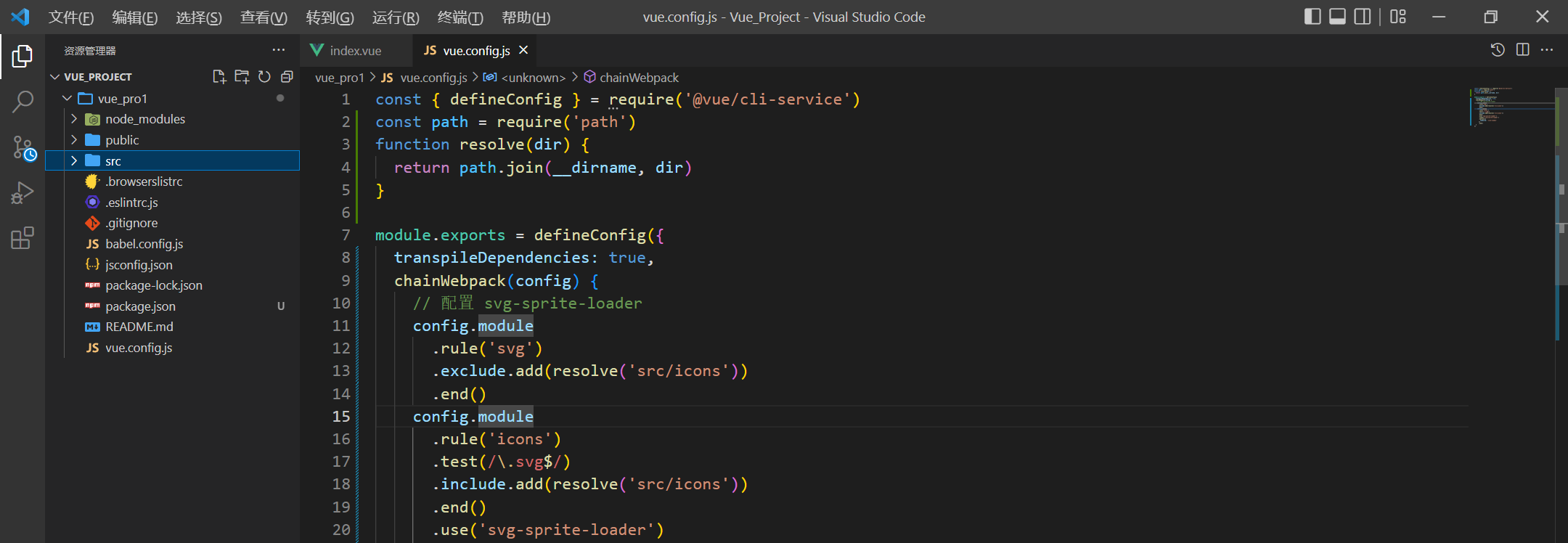
Task: Open .eslintrc.js file
Action: click(x=131, y=203)
